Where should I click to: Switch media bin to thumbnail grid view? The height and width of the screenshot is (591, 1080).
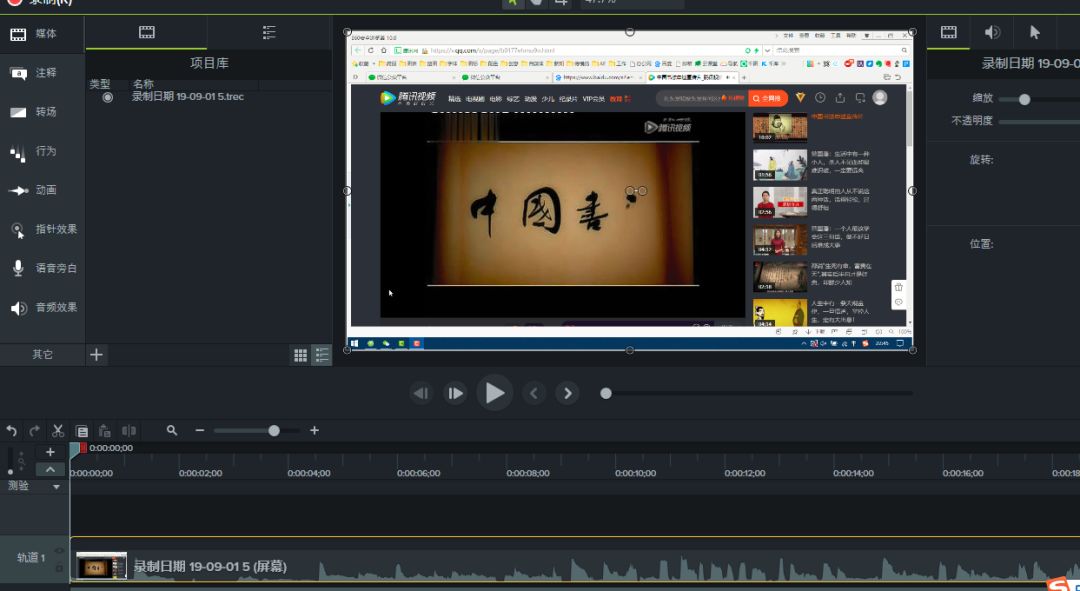(300, 355)
